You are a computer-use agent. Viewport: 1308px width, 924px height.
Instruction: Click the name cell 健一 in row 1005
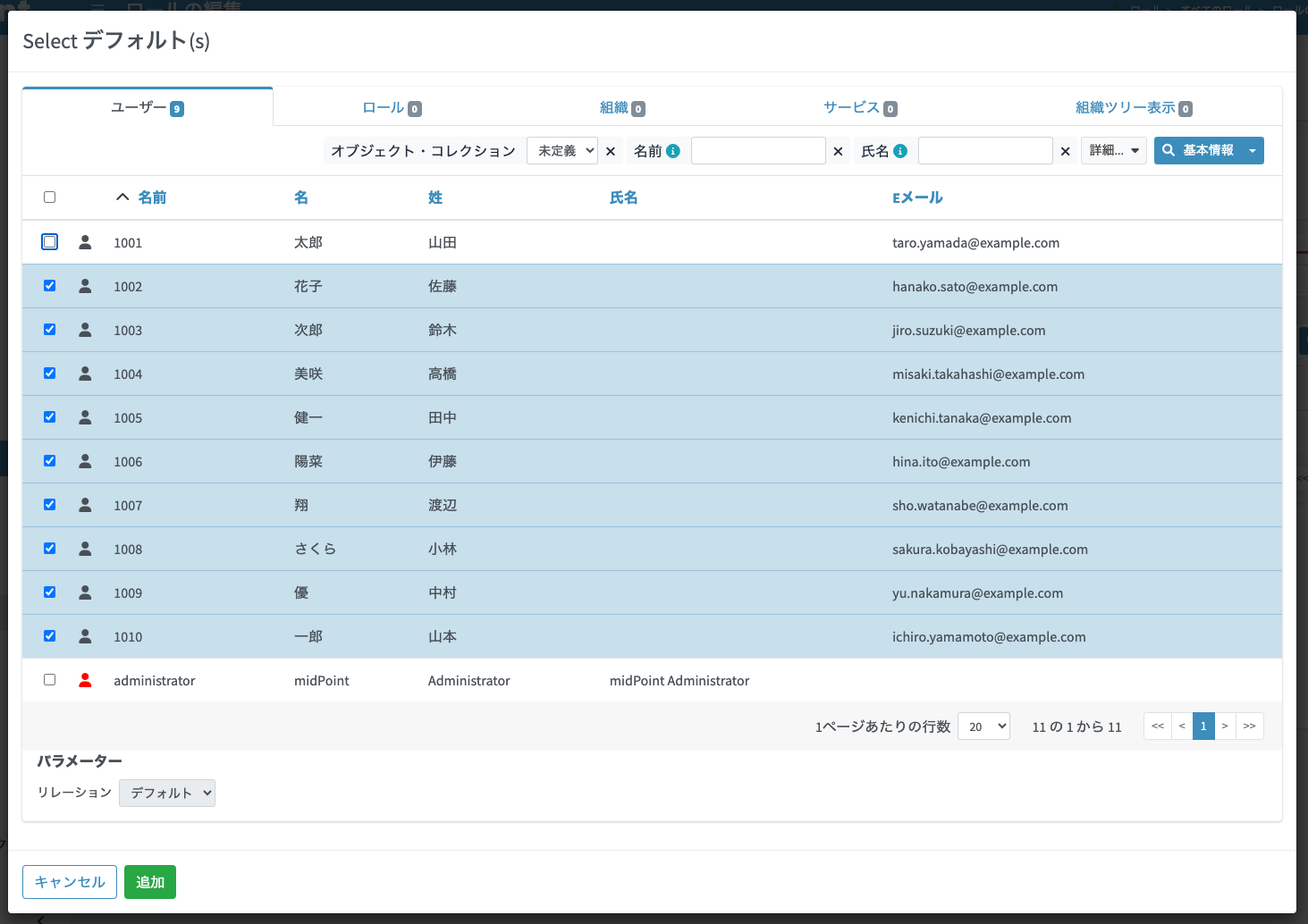click(308, 417)
